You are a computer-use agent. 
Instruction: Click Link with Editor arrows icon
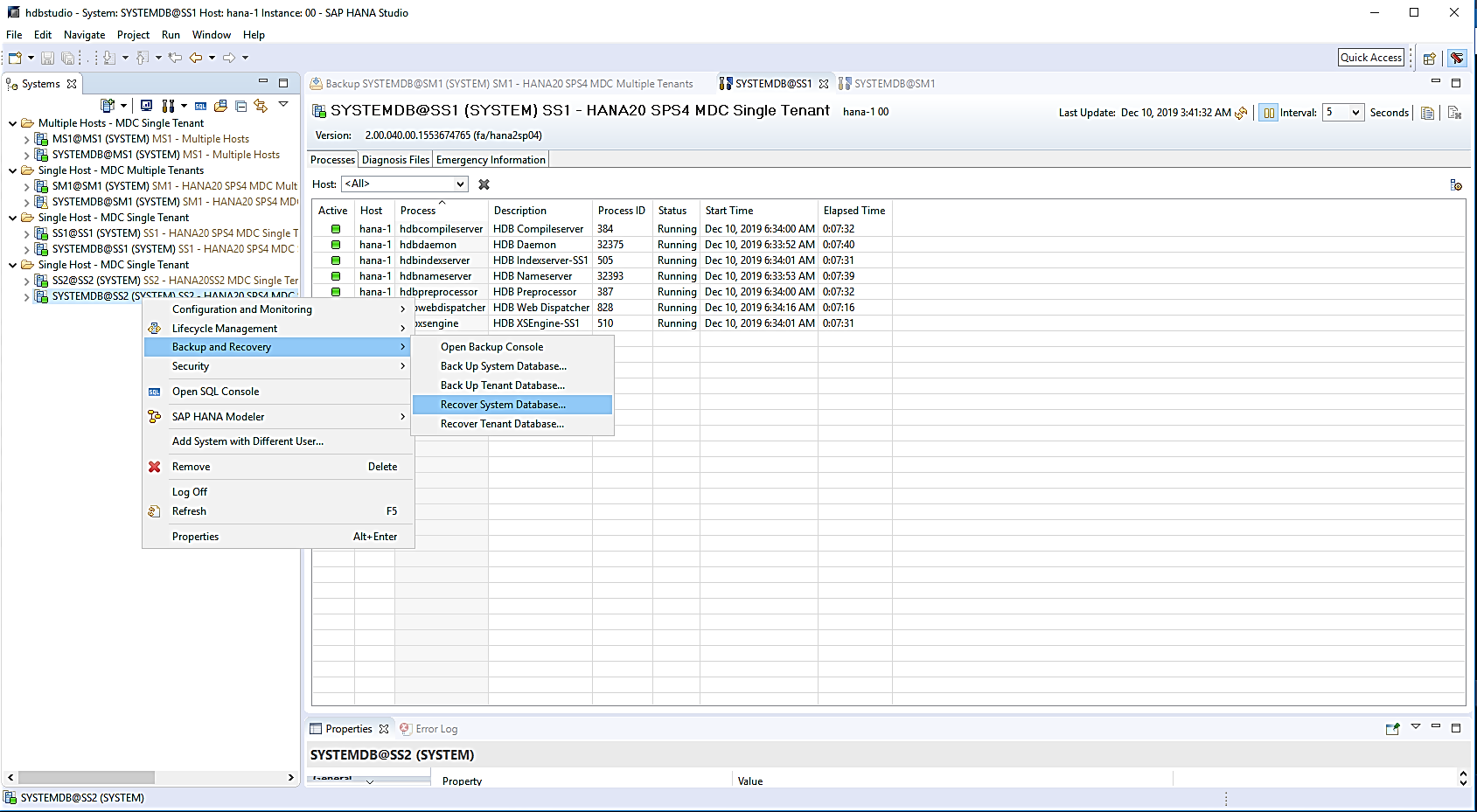click(261, 106)
